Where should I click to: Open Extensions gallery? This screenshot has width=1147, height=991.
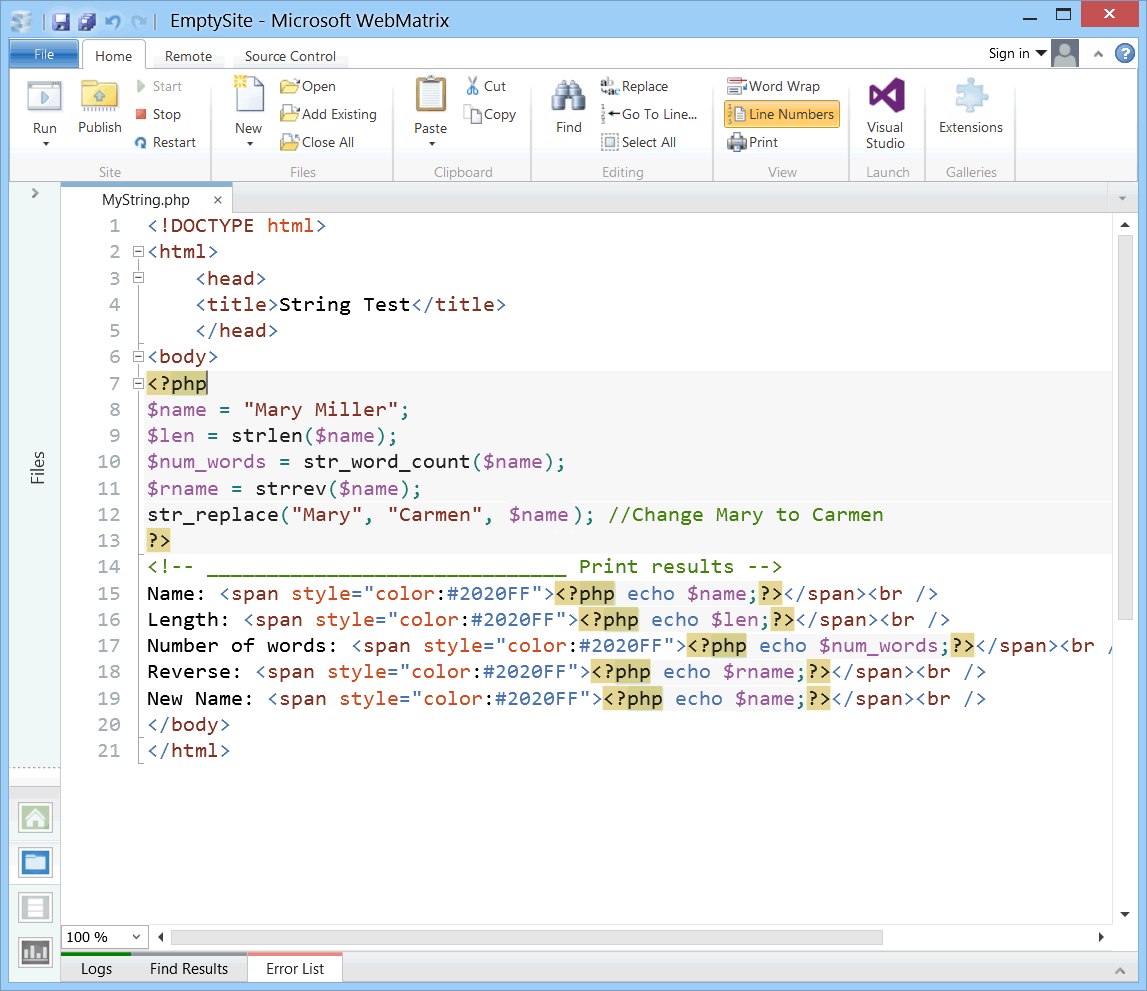[x=971, y=105]
